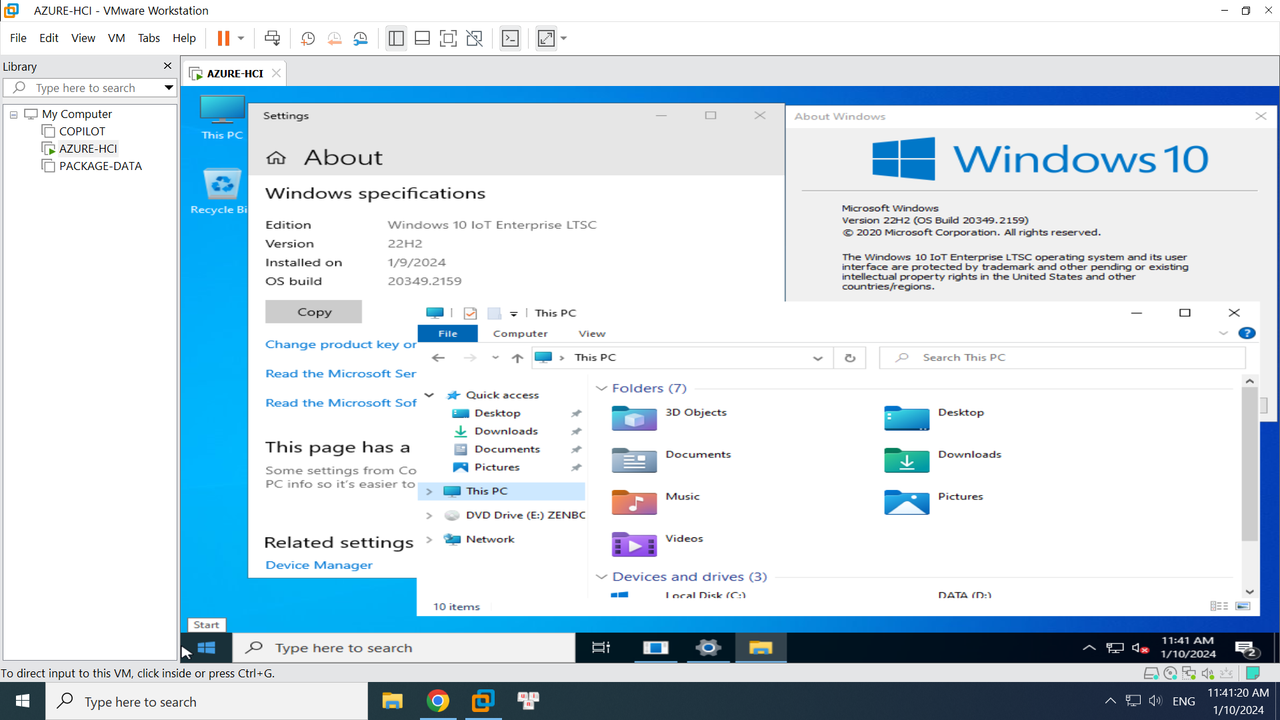Open the VMware View menu
1280x720 pixels.
pos(83,38)
